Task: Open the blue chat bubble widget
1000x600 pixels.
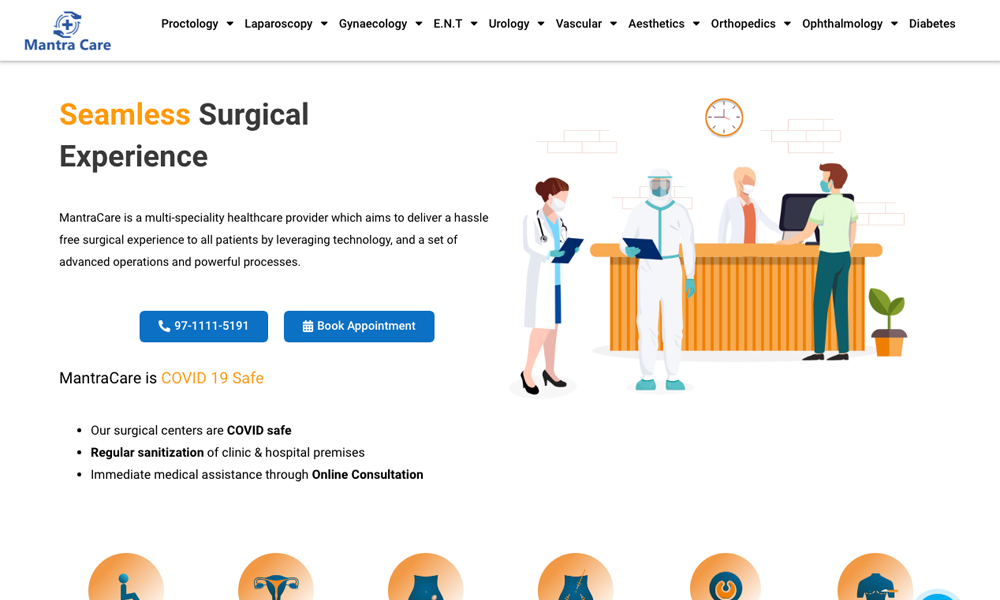Action: pos(938,595)
